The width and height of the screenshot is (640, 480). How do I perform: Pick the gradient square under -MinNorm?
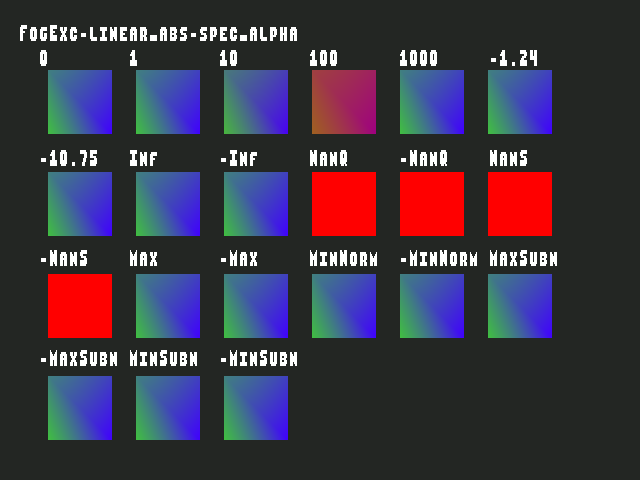point(432,306)
